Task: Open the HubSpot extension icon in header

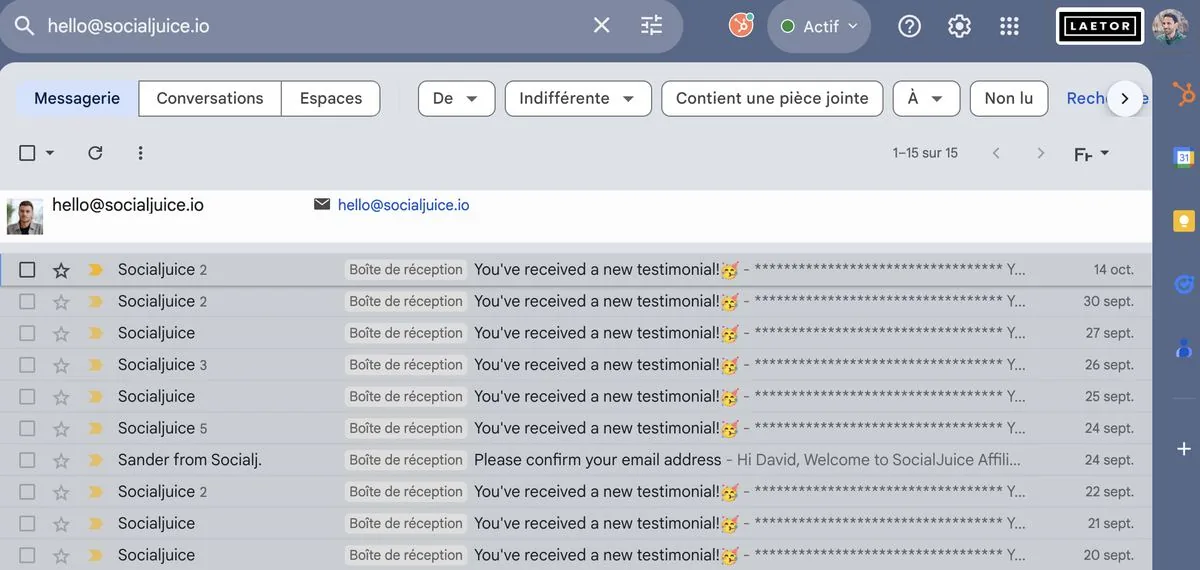Action: point(740,26)
